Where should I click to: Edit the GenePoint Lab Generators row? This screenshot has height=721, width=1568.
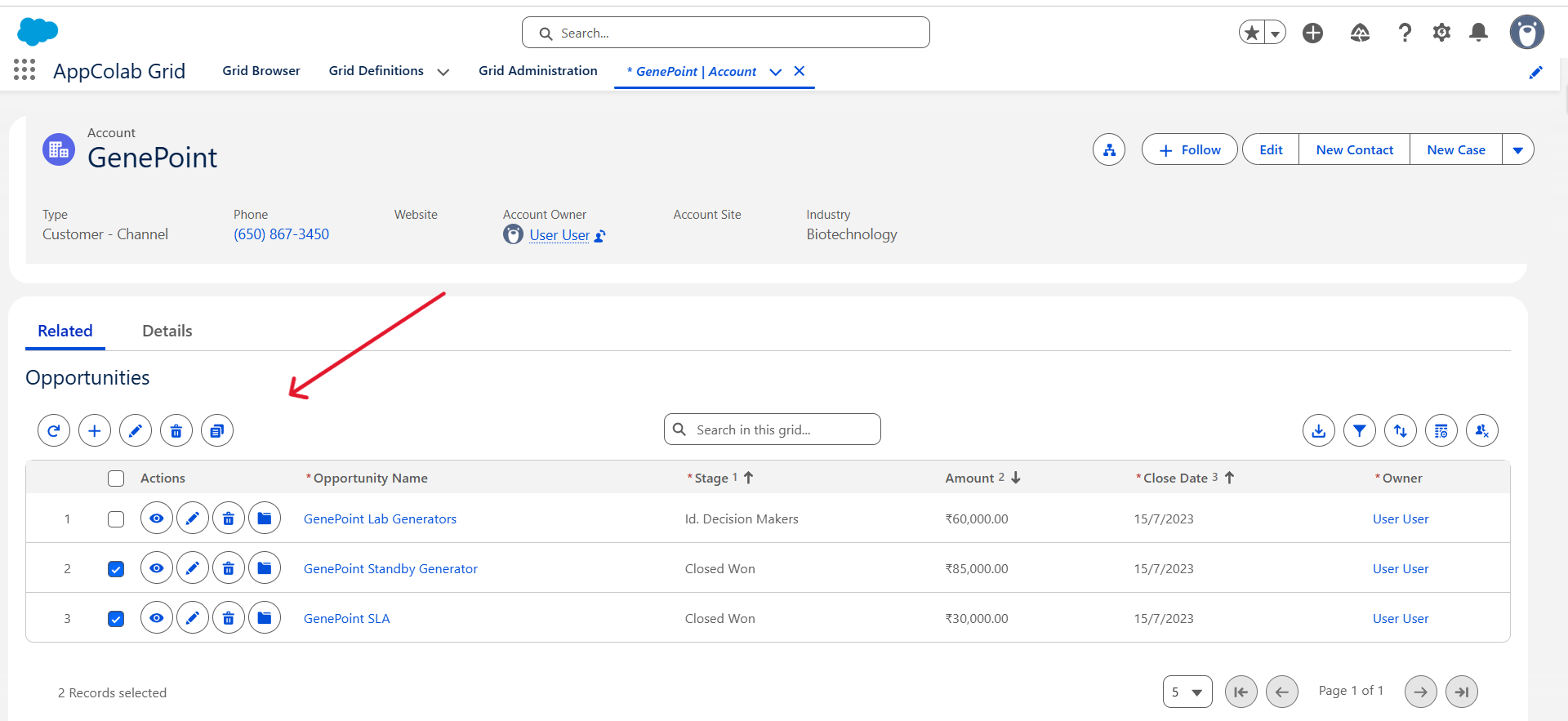click(x=193, y=518)
